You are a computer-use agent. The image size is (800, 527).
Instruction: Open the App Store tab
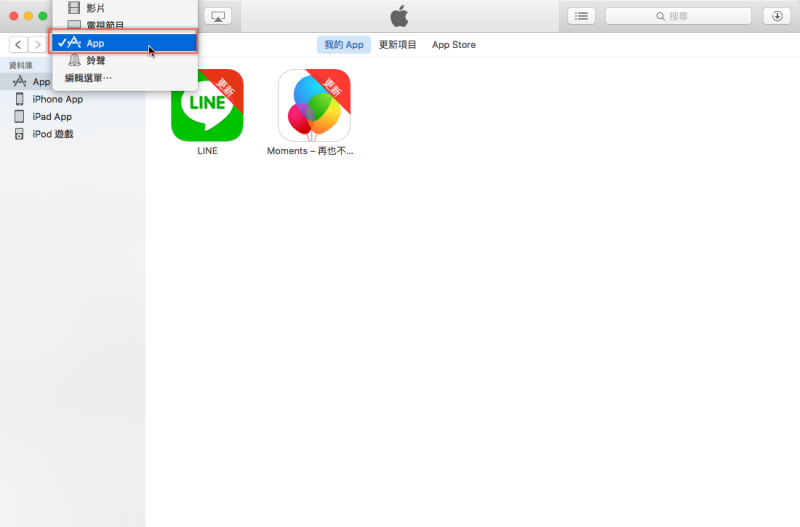(454, 45)
